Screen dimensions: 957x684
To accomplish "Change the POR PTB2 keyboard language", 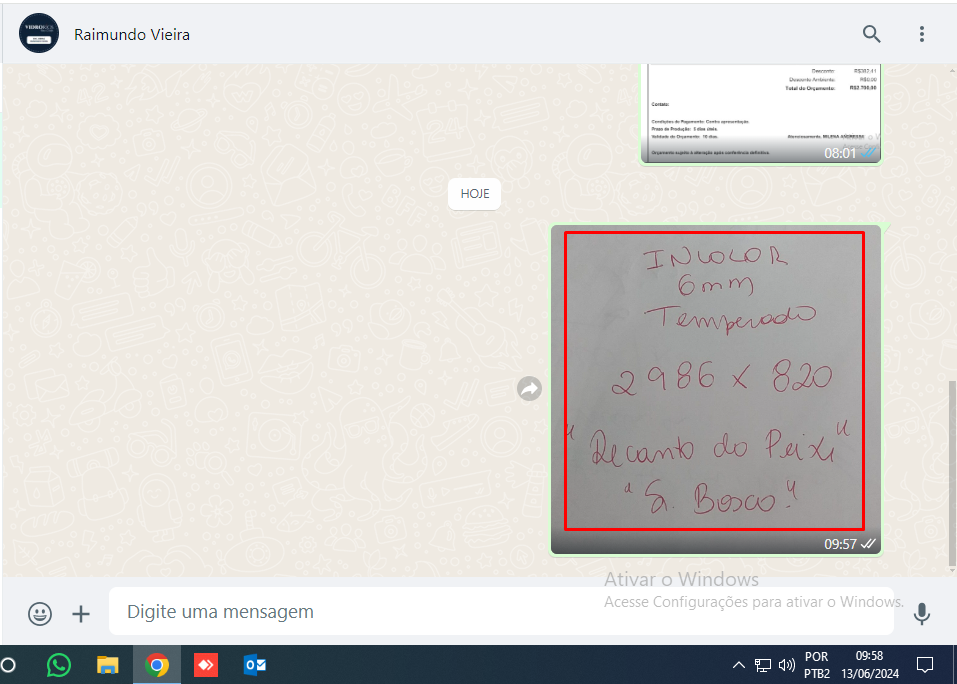I will click(817, 665).
